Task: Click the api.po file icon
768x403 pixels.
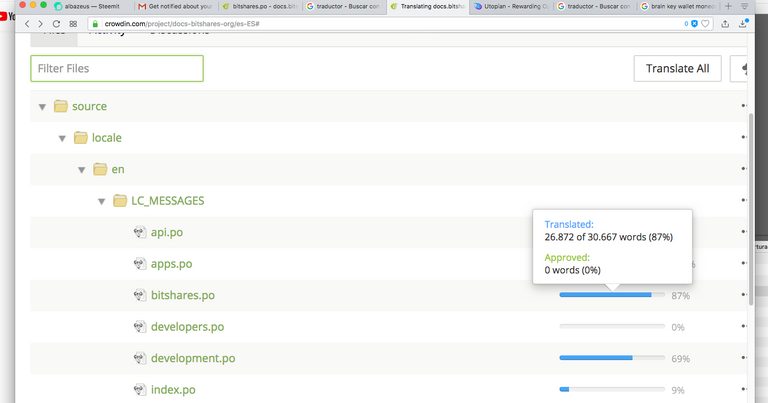Action: [140, 232]
